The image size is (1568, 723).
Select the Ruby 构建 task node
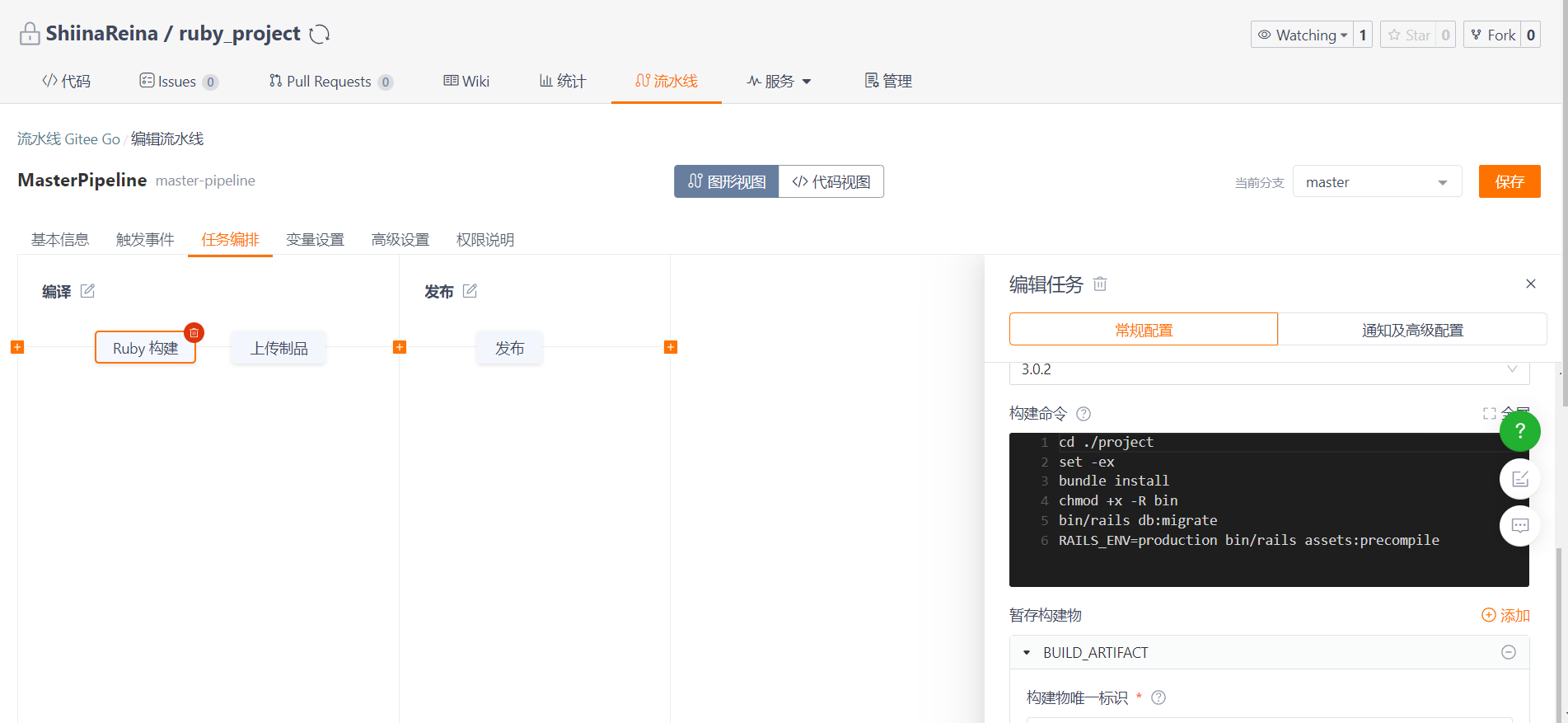(x=146, y=348)
